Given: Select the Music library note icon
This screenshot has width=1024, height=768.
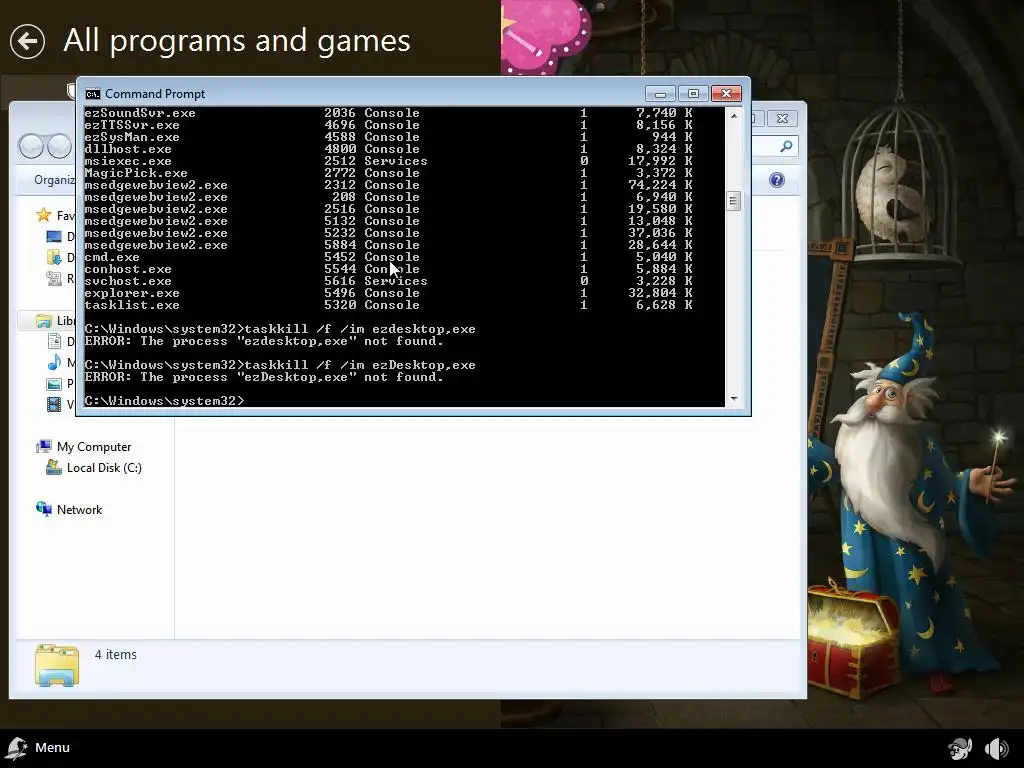Looking at the screenshot, I should 54,362.
